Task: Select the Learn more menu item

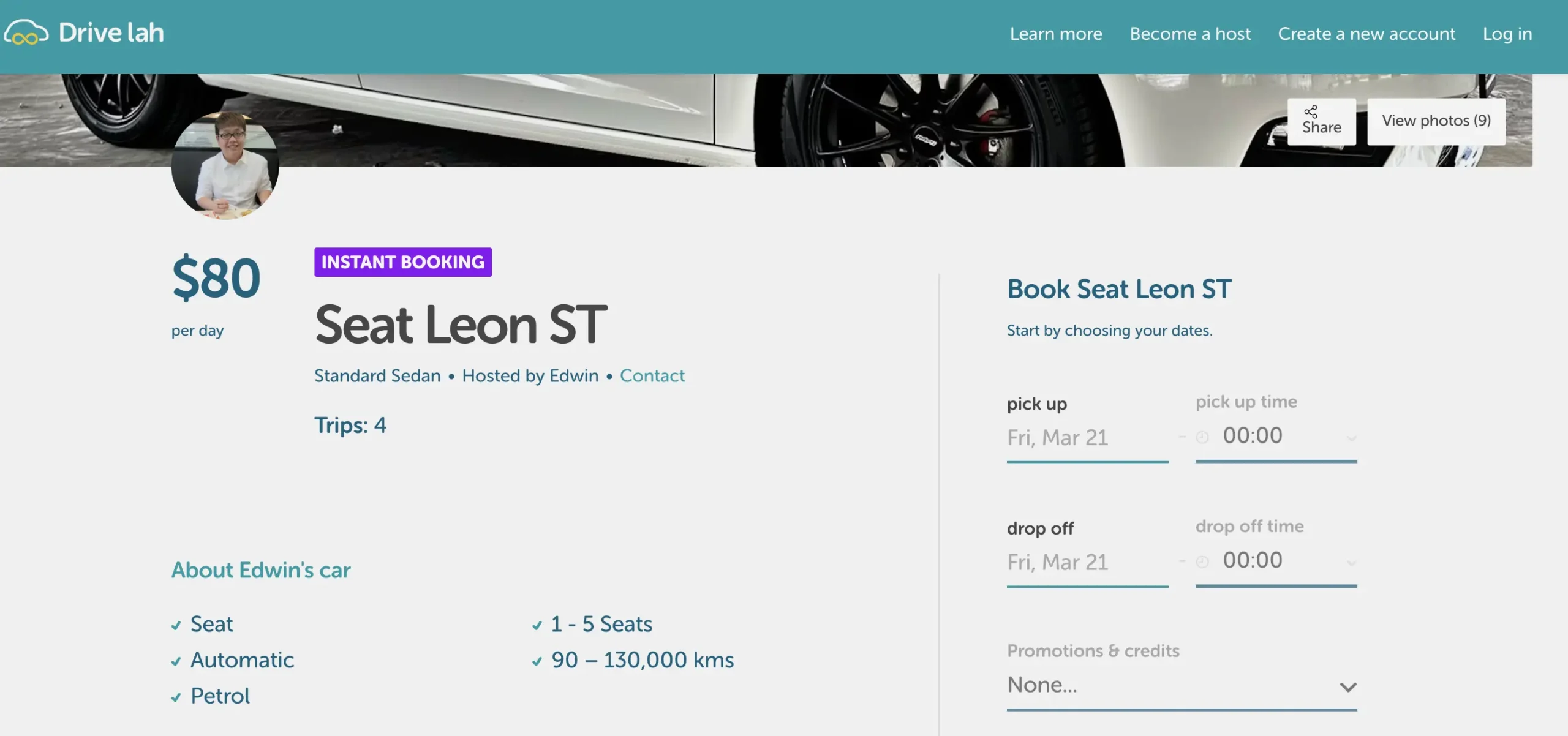Action: click(x=1055, y=34)
